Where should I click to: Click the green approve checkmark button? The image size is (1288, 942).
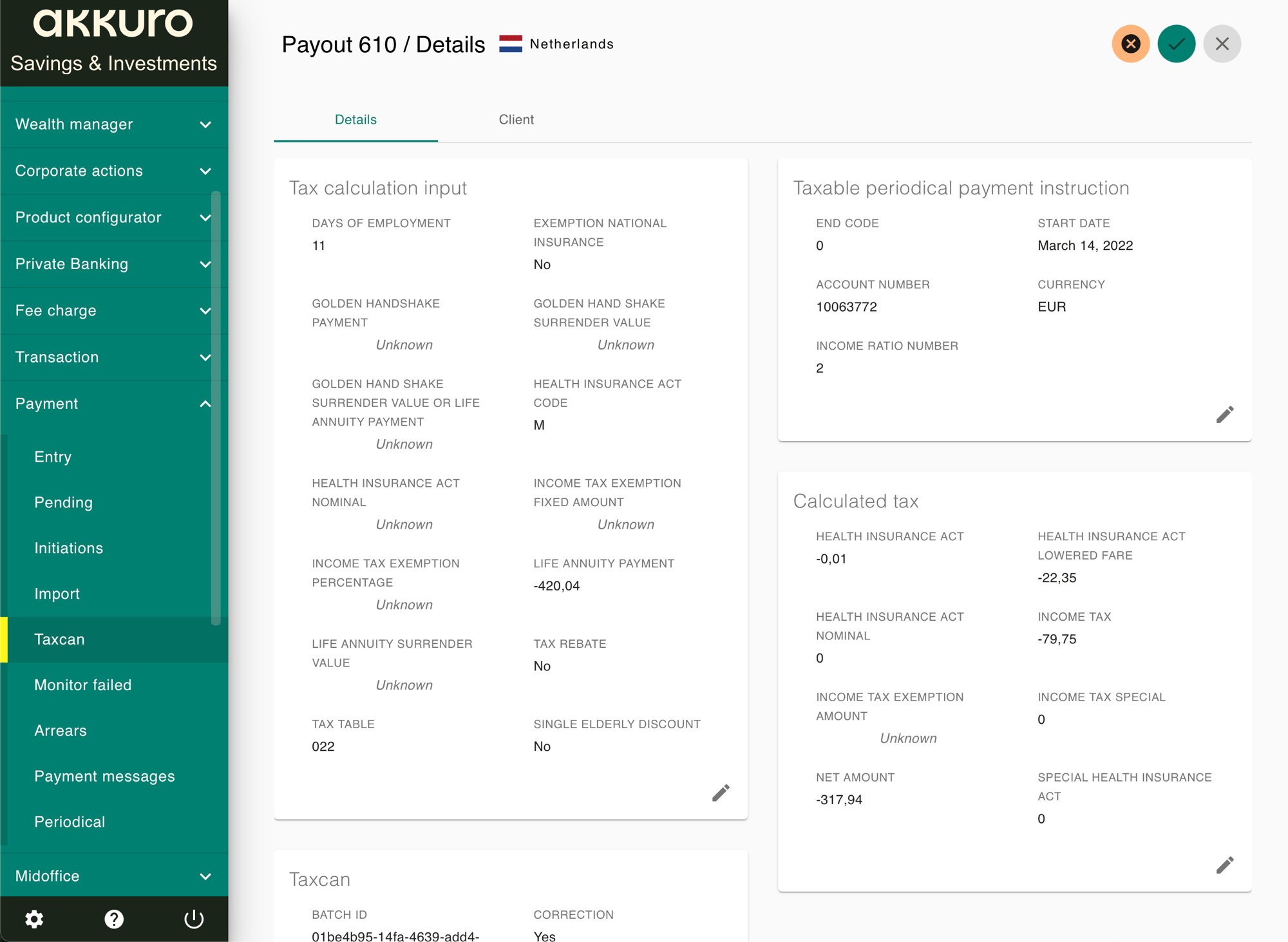pos(1176,44)
